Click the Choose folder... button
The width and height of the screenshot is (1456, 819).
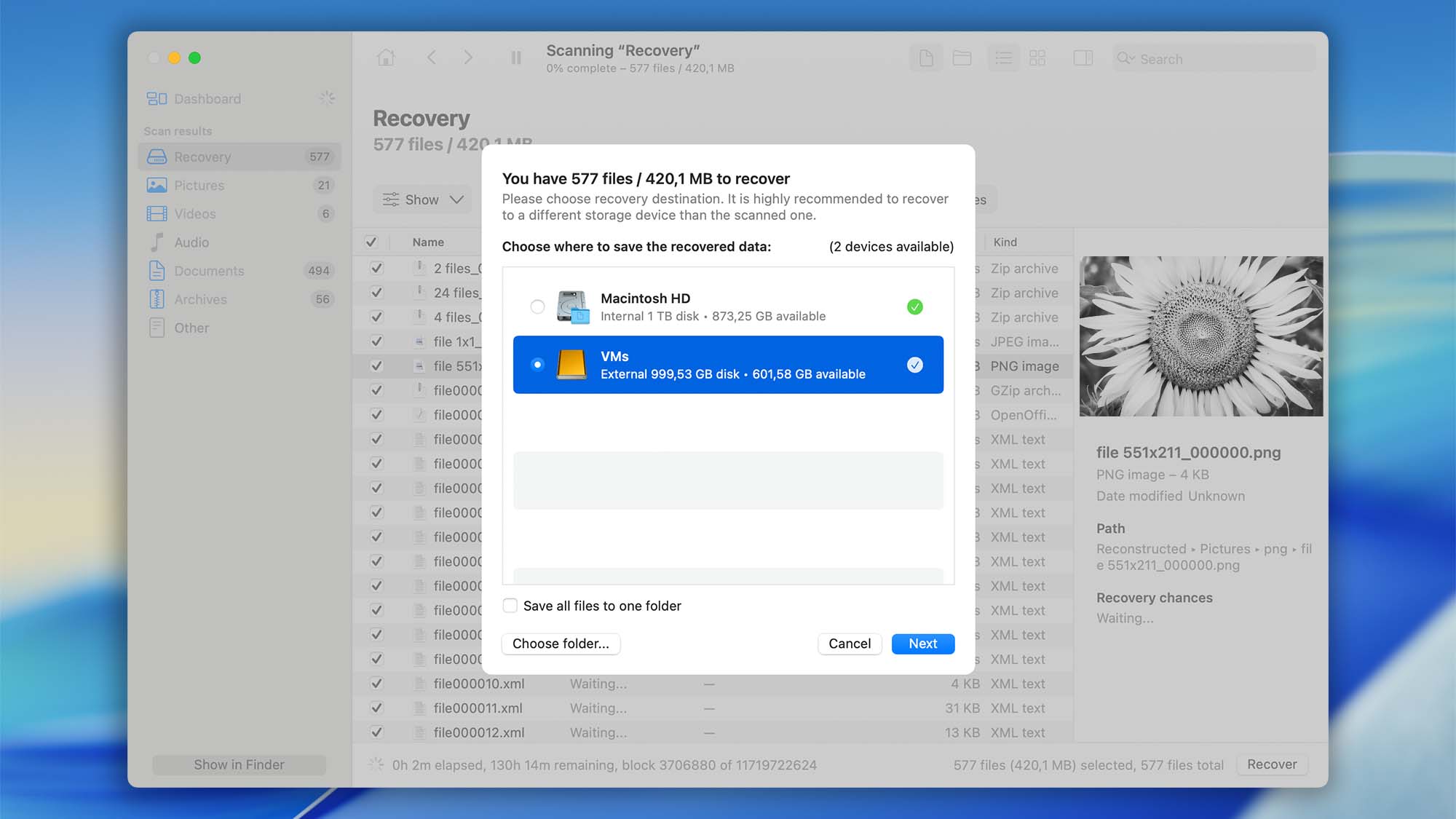[x=561, y=644]
